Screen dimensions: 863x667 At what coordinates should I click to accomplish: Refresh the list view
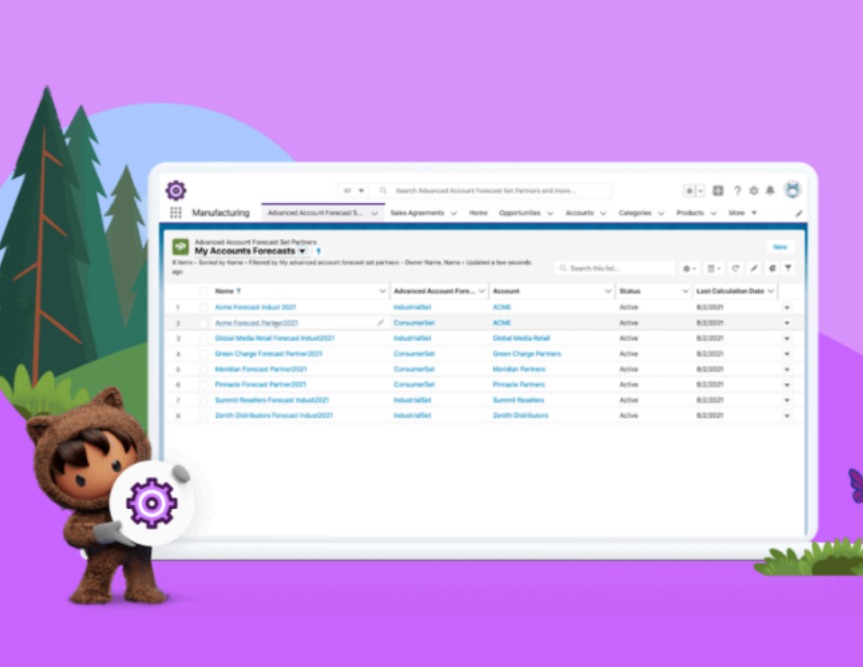tap(735, 268)
